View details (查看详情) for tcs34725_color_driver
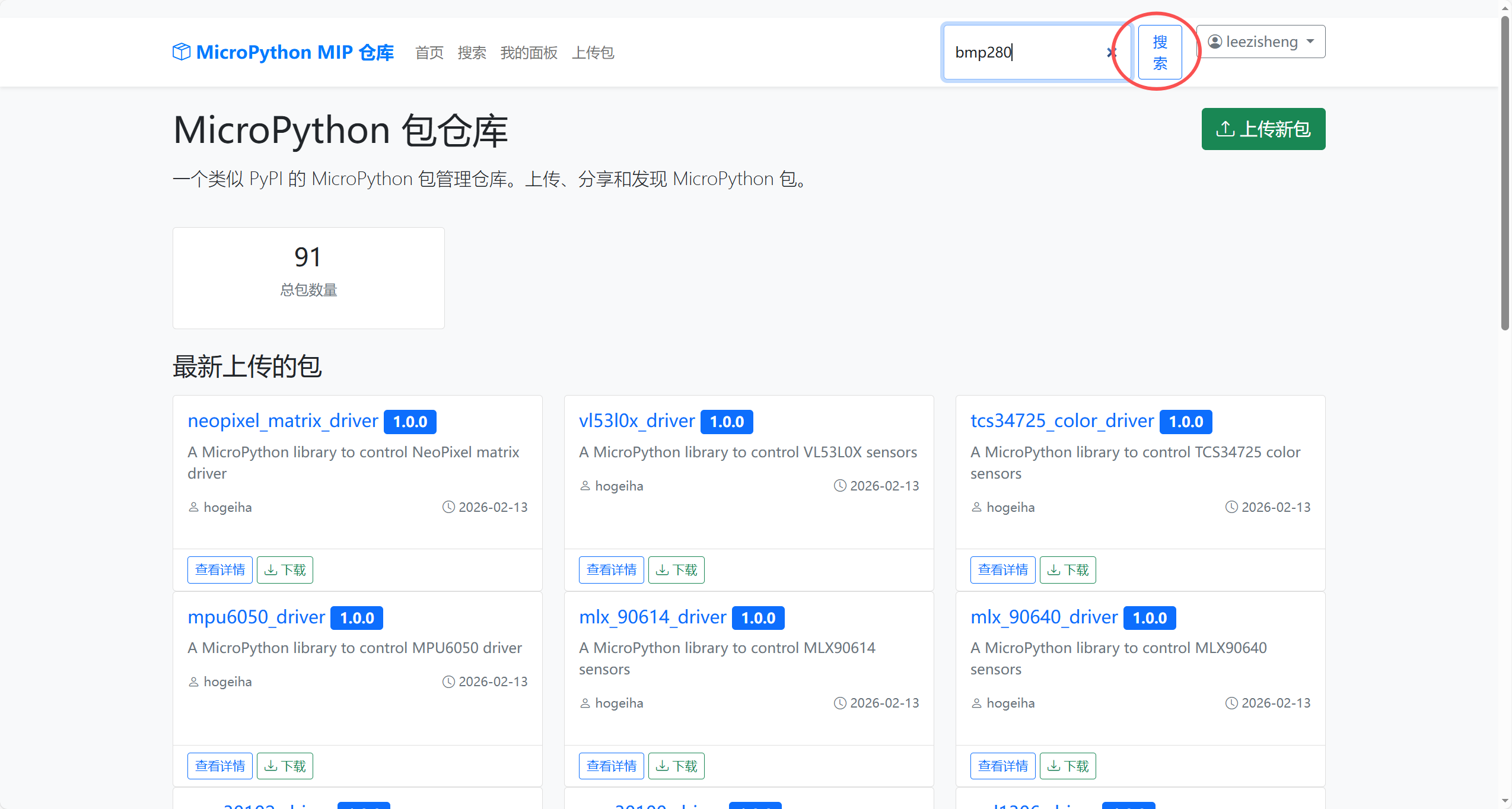This screenshot has height=809, width=1512. click(1003, 570)
